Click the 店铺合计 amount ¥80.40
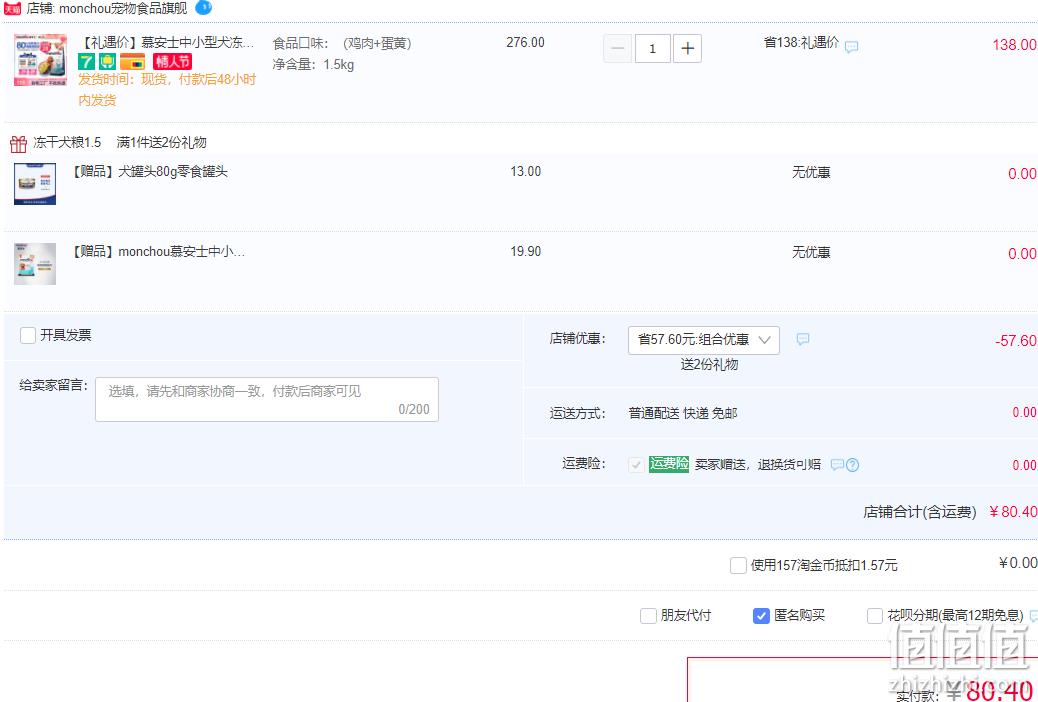The width and height of the screenshot is (1038, 702). click(x=1013, y=512)
